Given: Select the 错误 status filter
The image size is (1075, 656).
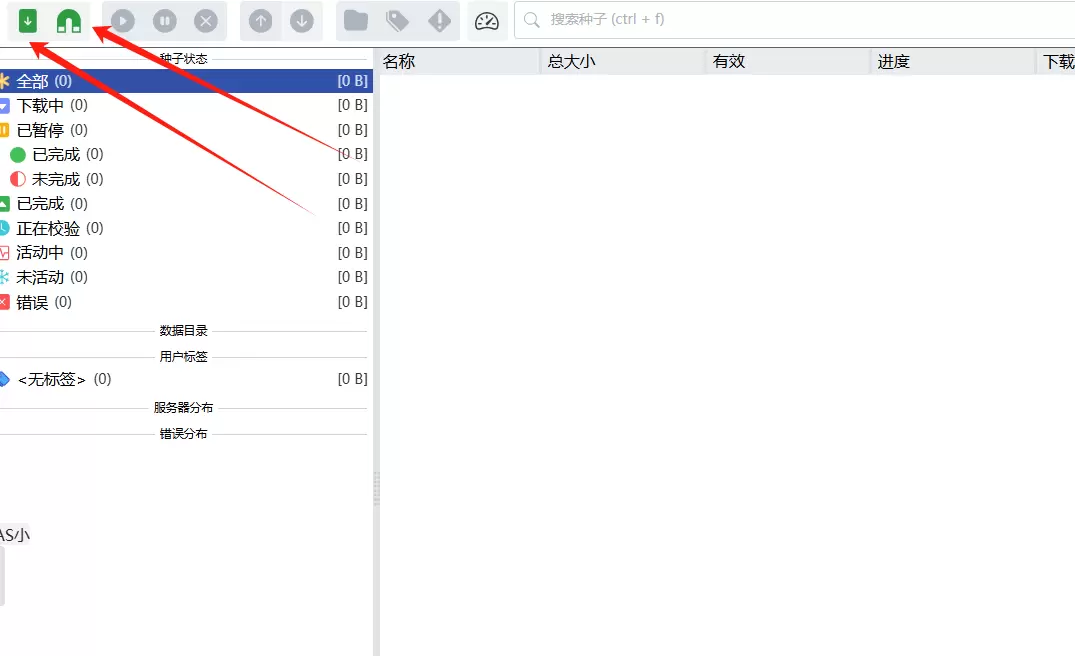Looking at the screenshot, I should coord(32,302).
